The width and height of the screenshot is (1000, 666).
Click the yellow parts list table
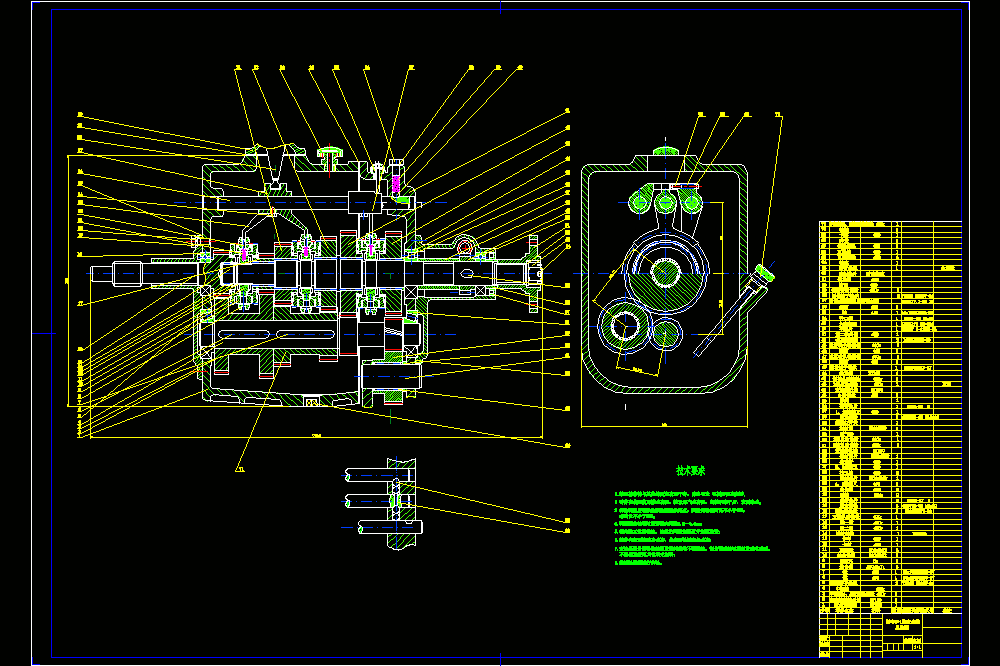(890, 417)
